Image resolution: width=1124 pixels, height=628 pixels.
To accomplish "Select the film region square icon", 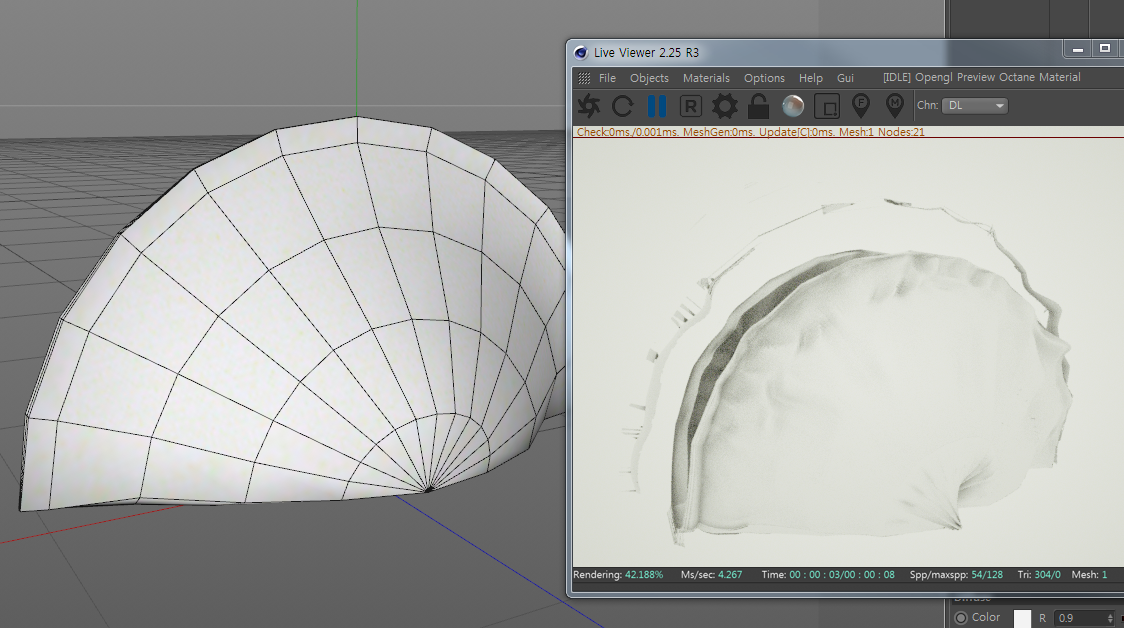I will 826,106.
